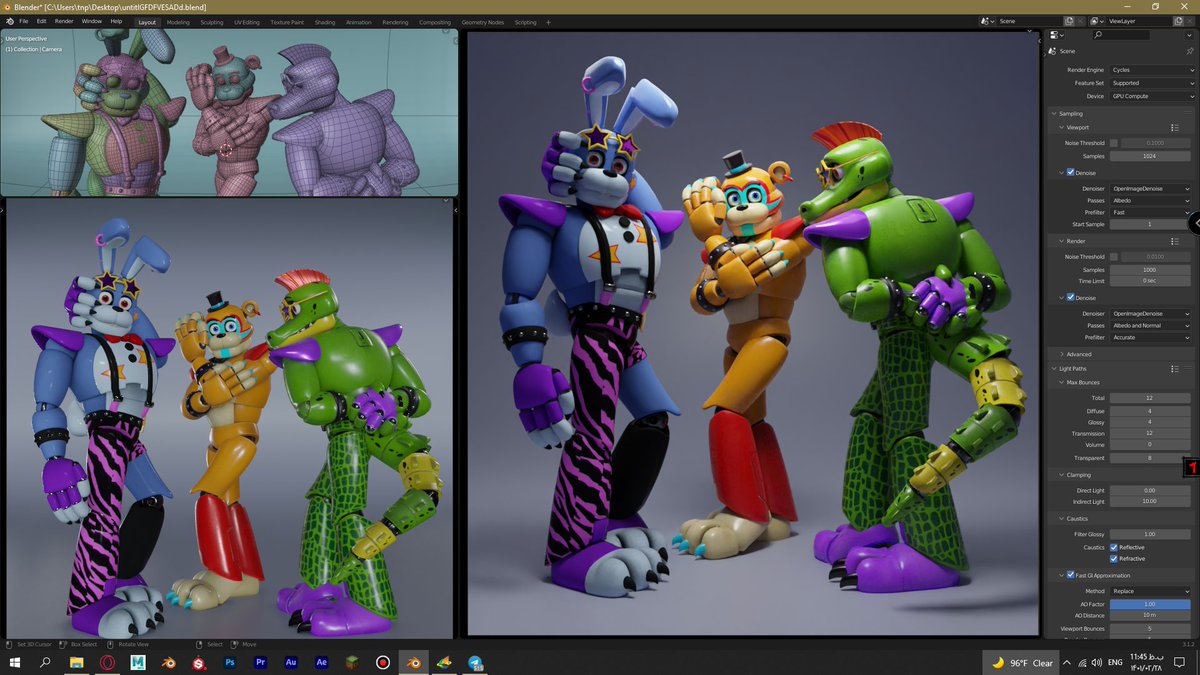Open the Render sampling presets icon
Image resolution: width=1200 pixels, height=675 pixels.
(1175, 241)
